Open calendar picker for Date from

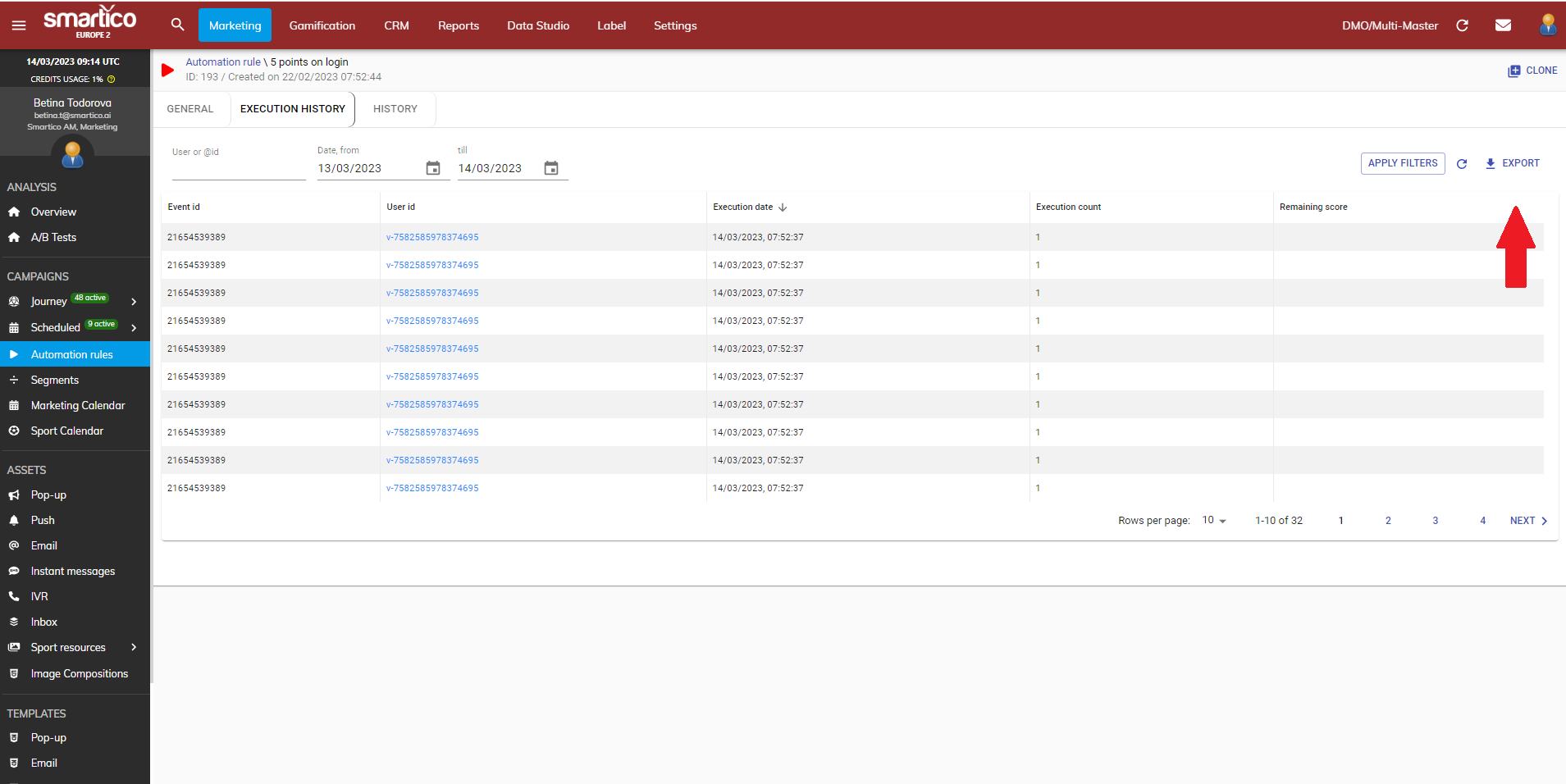[433, 168]
